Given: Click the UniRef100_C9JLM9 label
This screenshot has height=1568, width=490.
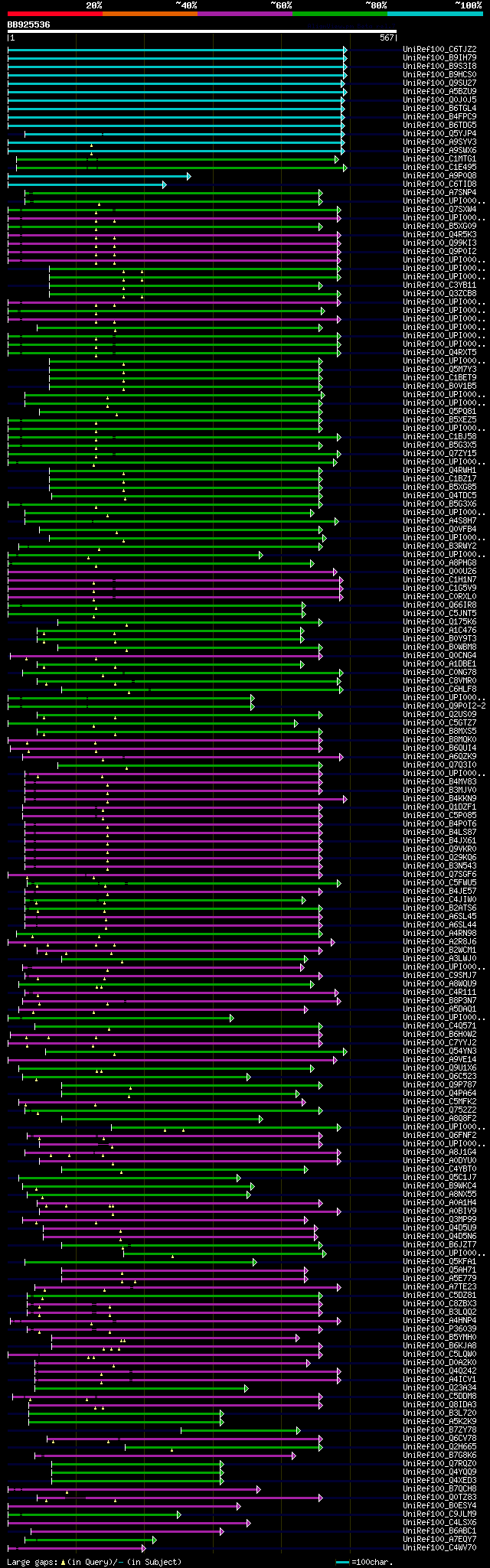Looking at the screenshot, I should pos(439,1514).
